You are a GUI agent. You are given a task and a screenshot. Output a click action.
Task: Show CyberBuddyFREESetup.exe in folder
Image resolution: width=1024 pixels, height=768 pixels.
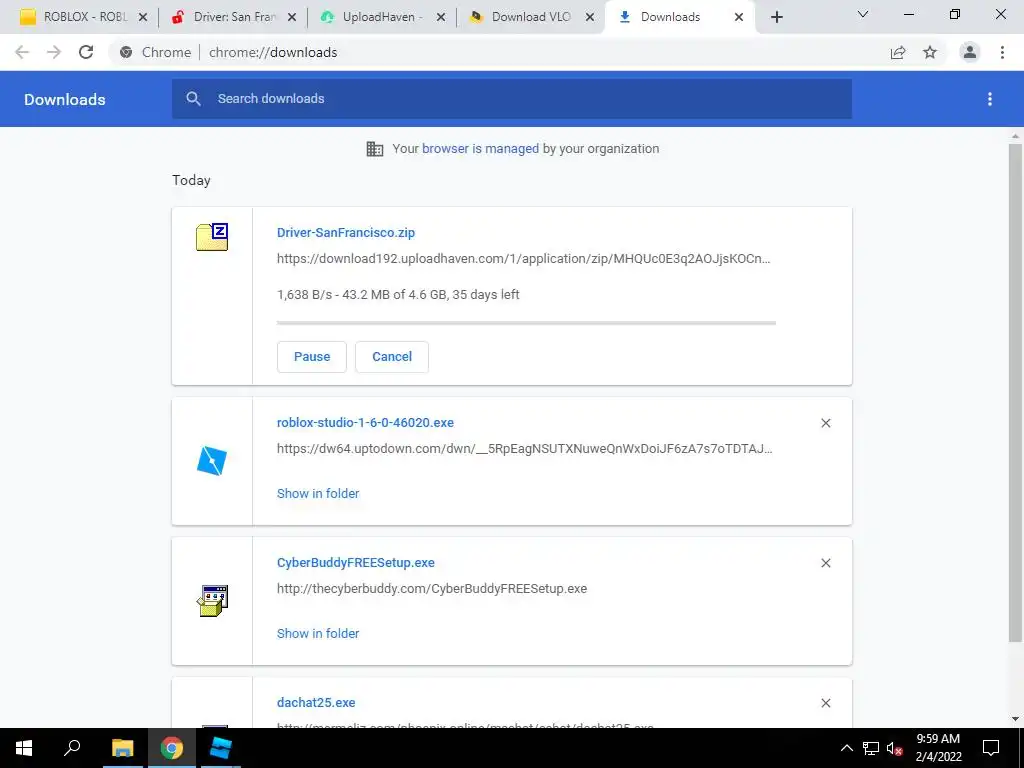318,633
